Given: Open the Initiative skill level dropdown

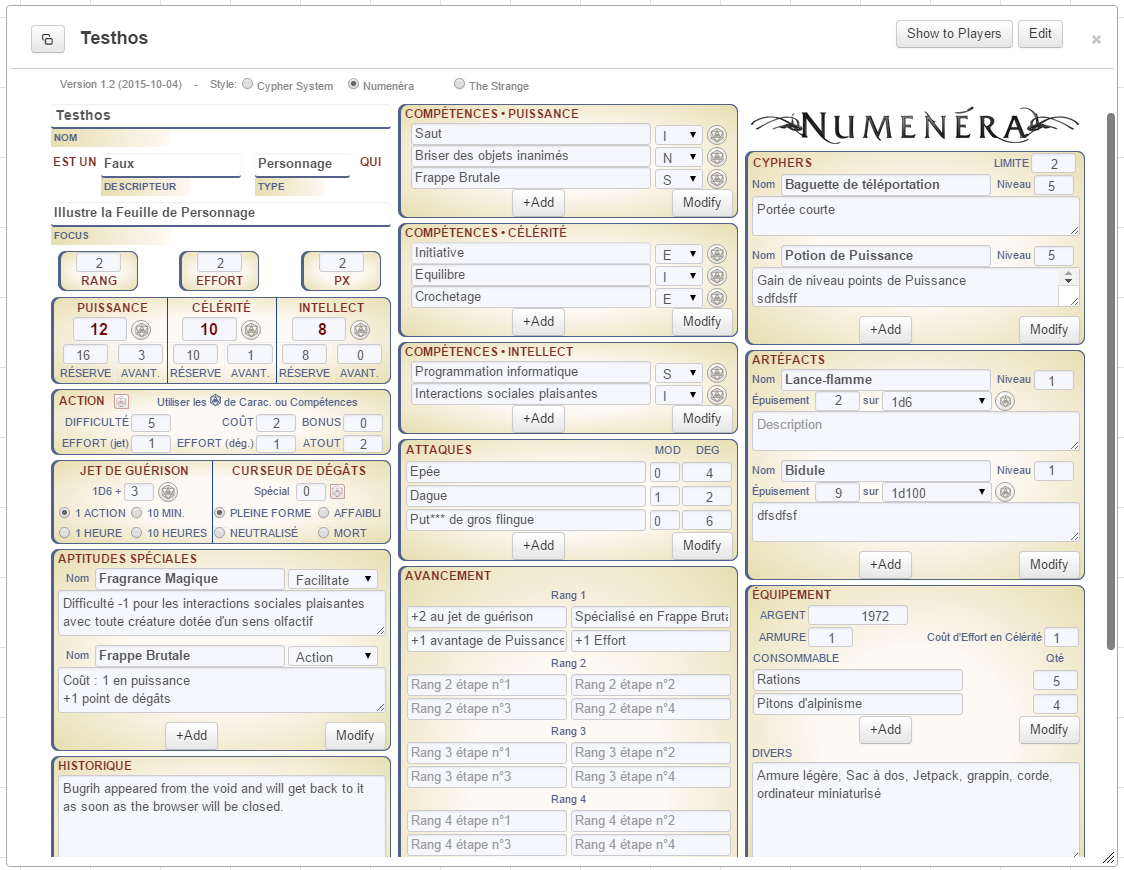Looking at the screenshot, I should coord(678,254).
